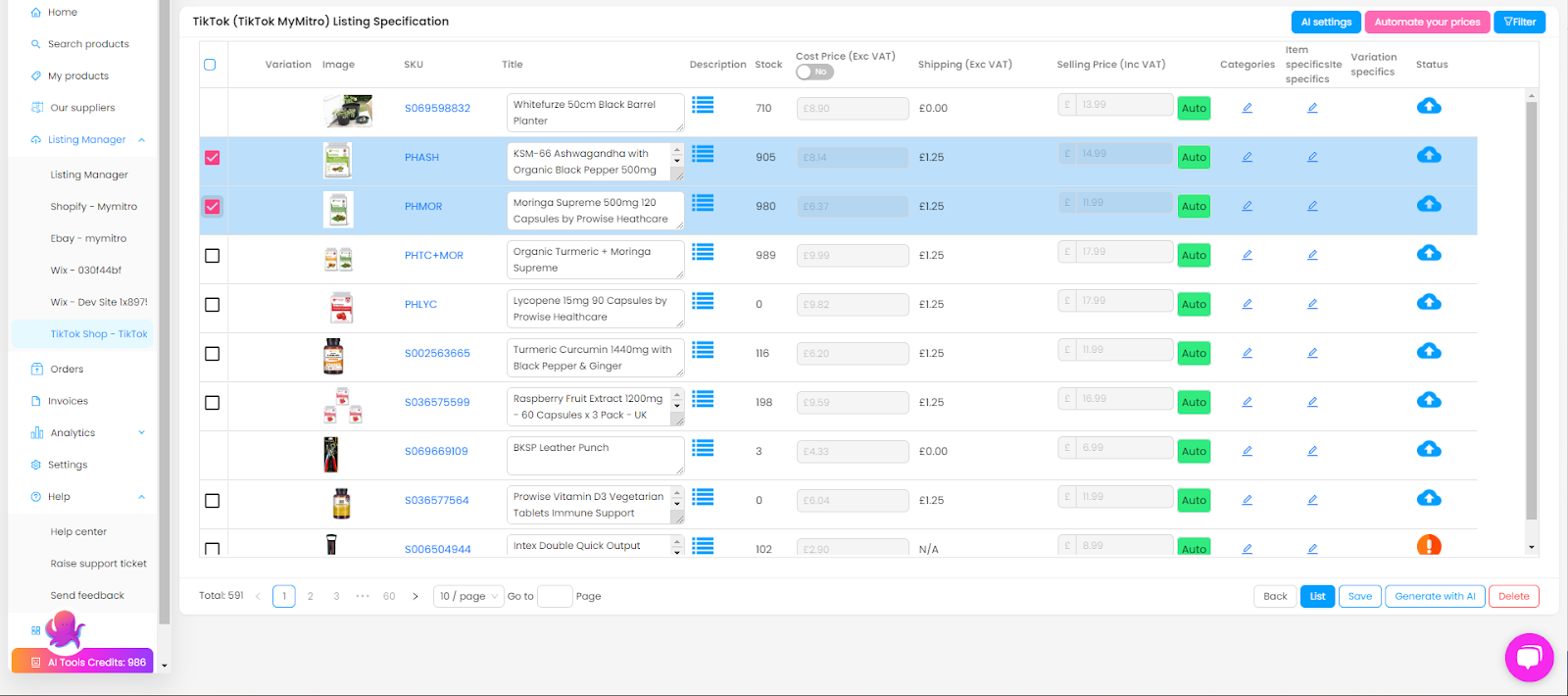
Task: Click cloud upload status icon for PHTC+MOR
Action: (x=1429, y=253)
